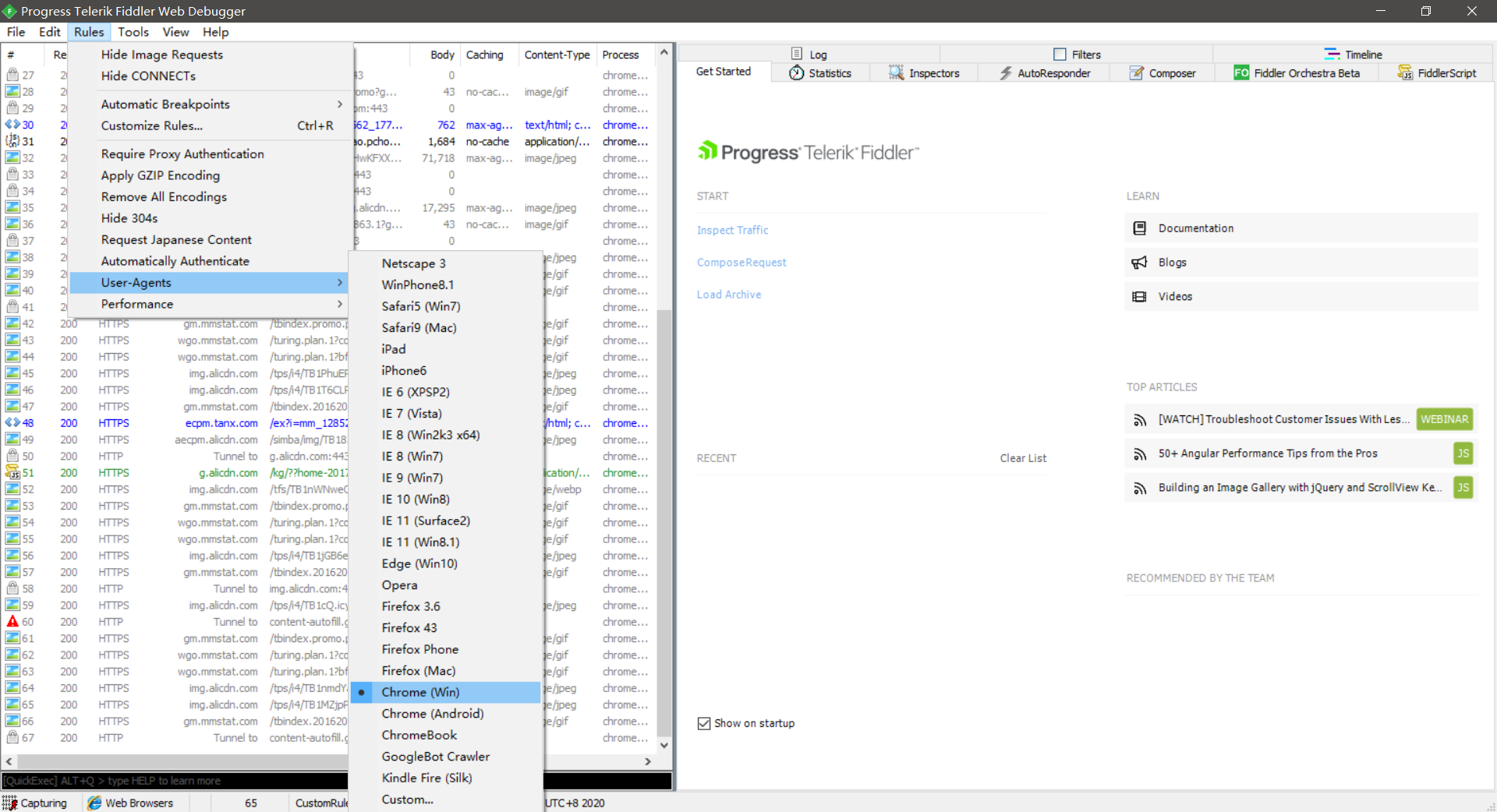This screenshot has height=812, width=1497.
Task: Select Customize Rules menu entry
Action: point(211,125)
